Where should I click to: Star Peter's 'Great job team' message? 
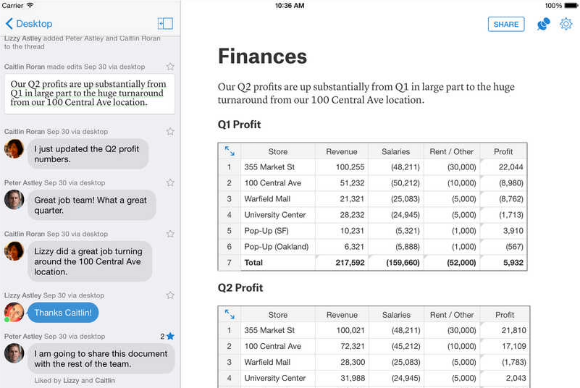pyautogui.click(x=170, y=183)
